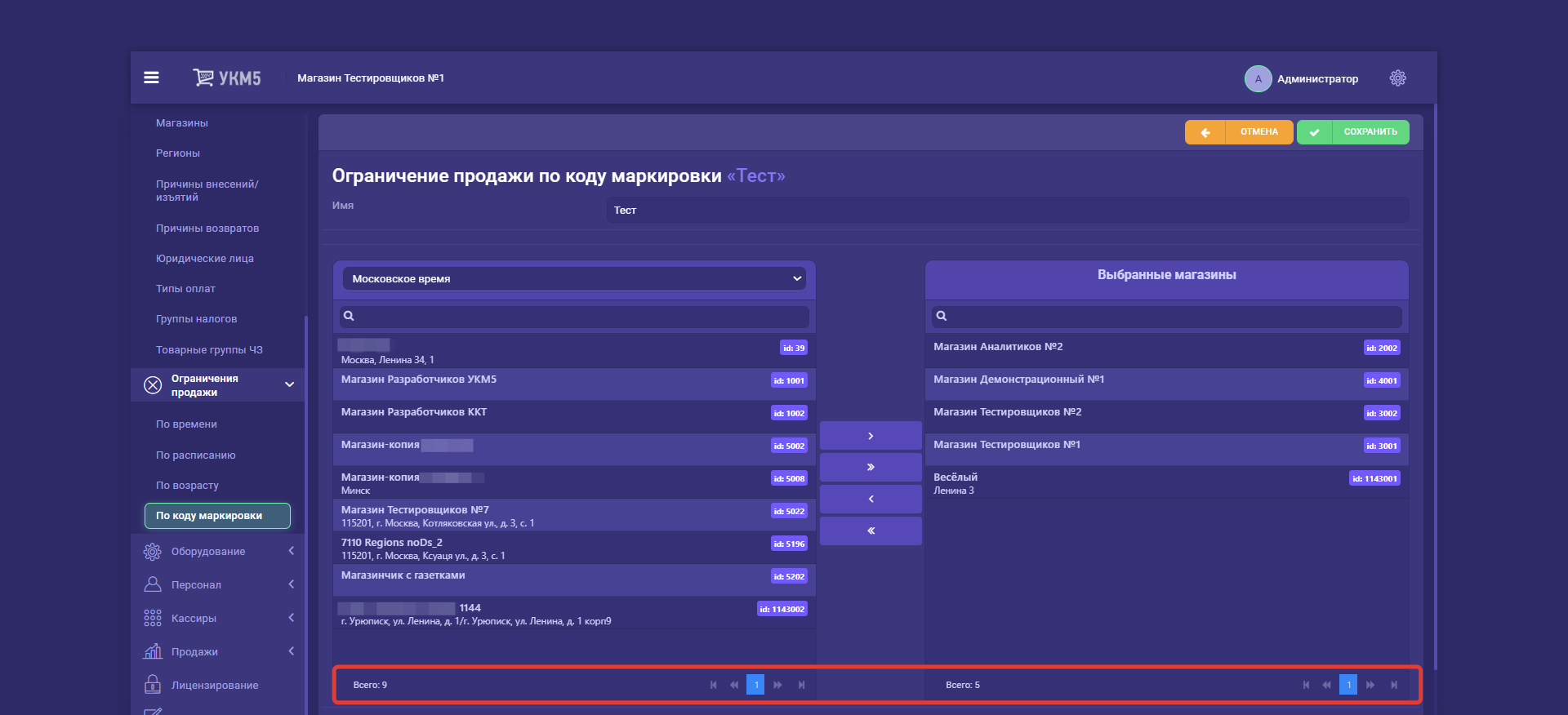Remove all stores with double left arrow
Image resolution: width=1568 pixels, height=715 pixels.
[x=871, y=531]
